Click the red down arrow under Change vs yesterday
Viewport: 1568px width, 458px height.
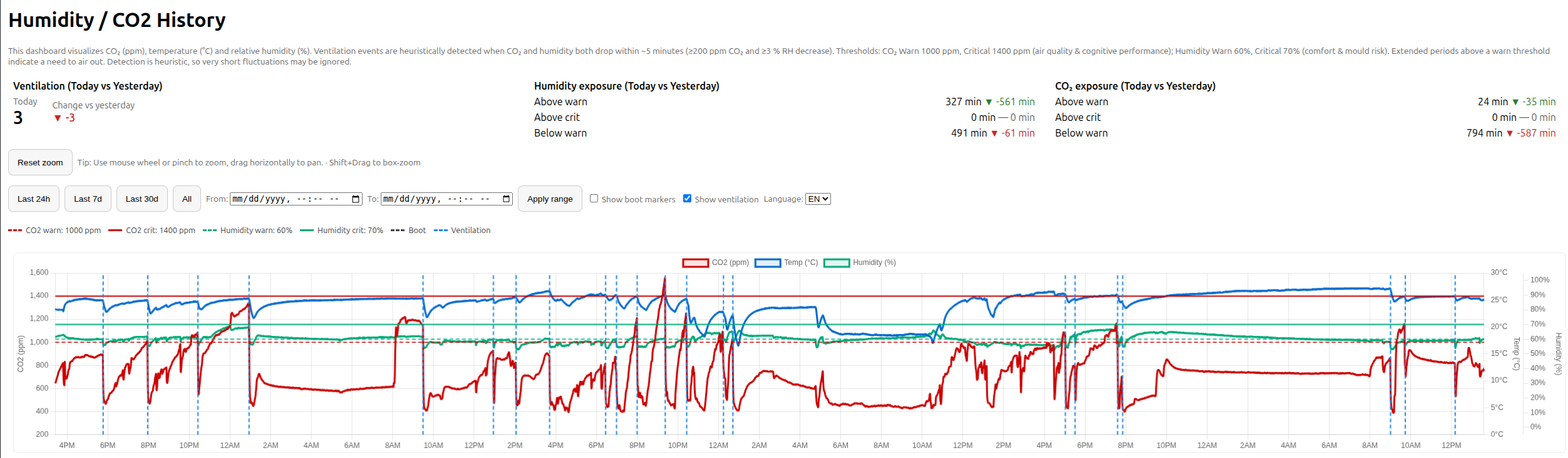pos(58,118)
